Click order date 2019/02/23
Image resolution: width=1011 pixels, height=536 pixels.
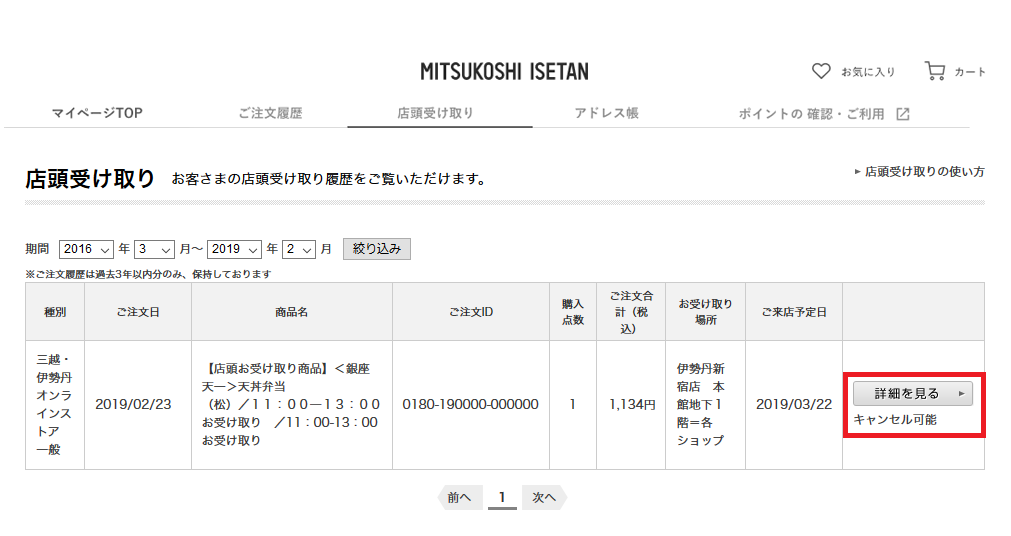(133, 404)
